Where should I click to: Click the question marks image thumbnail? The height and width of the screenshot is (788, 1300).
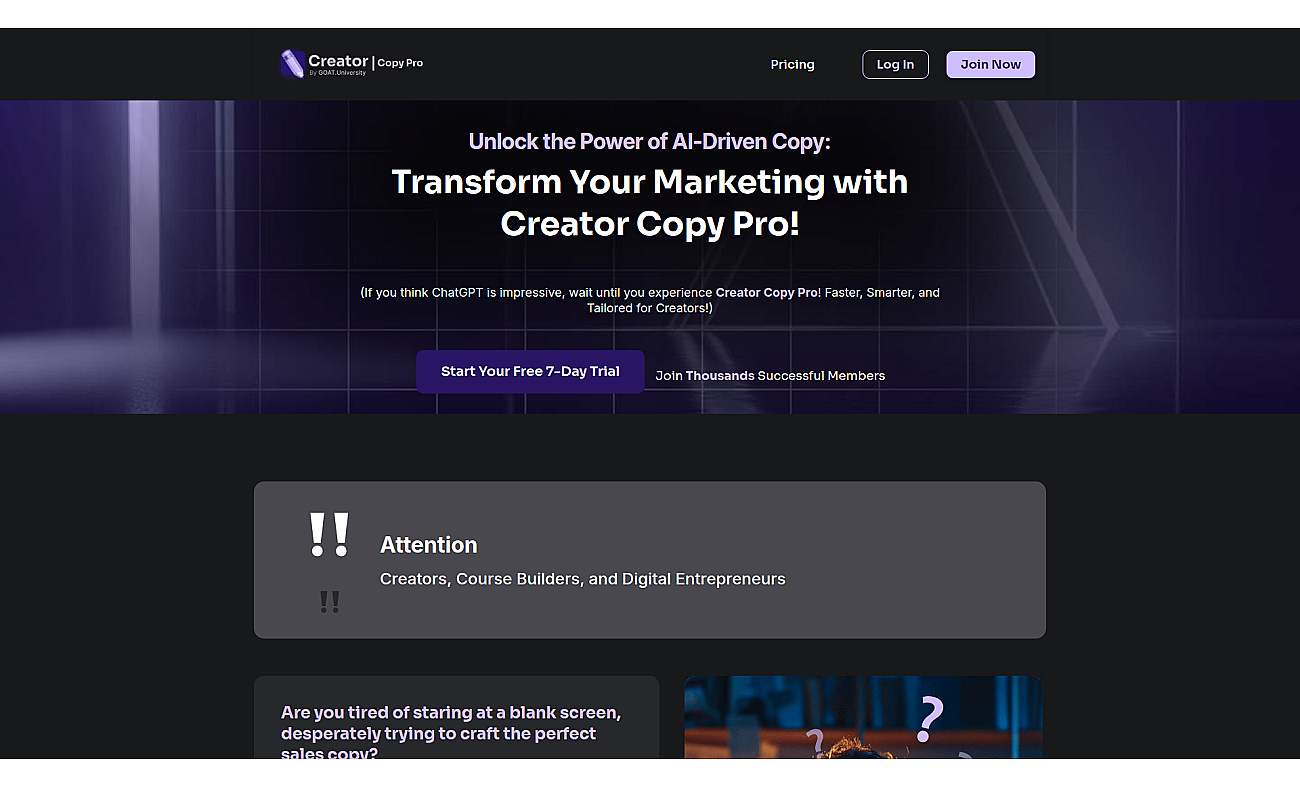[864, 717]
